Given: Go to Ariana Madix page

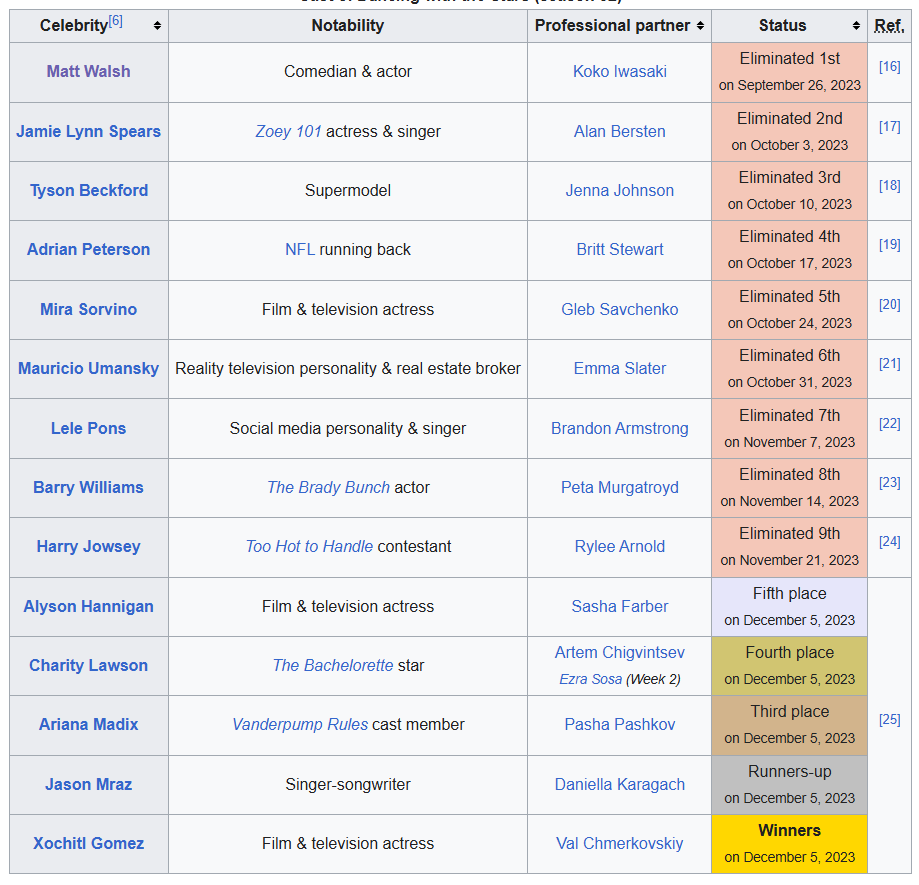Looking at the screenshot, I should tap(89, 725).
